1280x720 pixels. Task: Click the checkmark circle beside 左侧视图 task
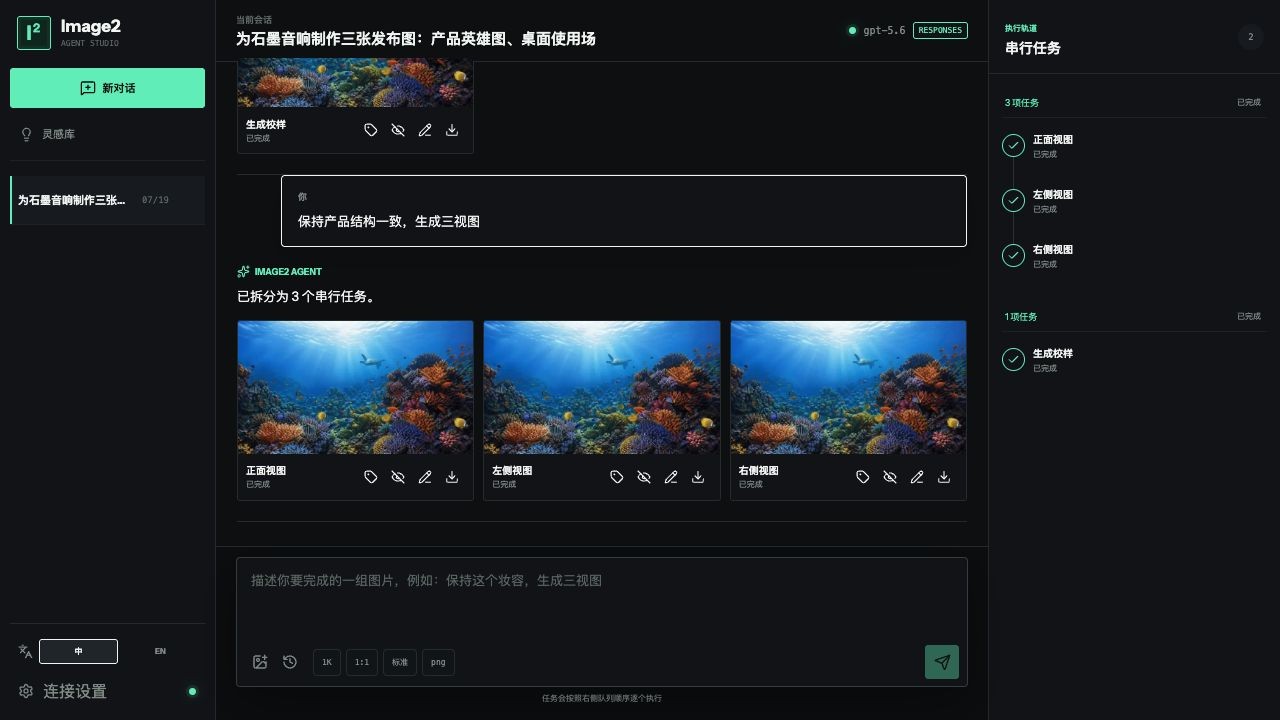coord(1013,201)
